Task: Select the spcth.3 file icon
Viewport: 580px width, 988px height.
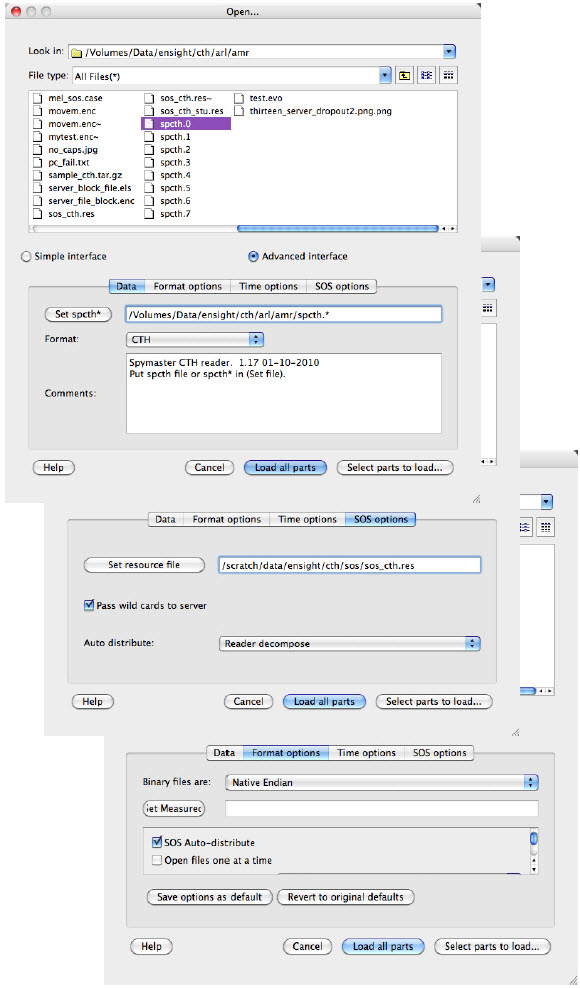Action: pyautogui.click(x=149, y=163)
